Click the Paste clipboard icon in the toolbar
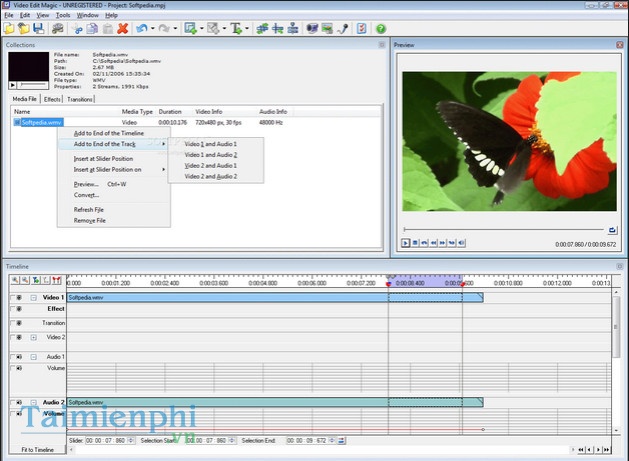 click(108, 28)
